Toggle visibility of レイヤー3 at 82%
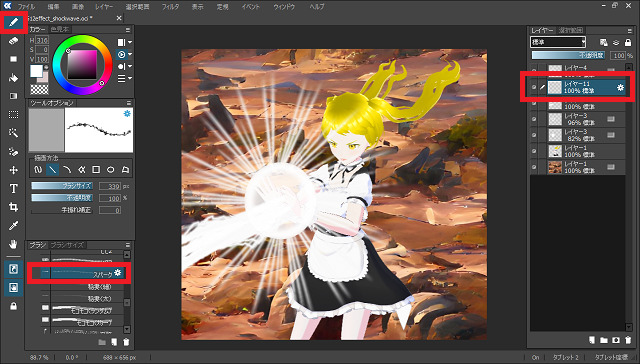The width and height of the screenshot is (640, 364). click(534, 135)
